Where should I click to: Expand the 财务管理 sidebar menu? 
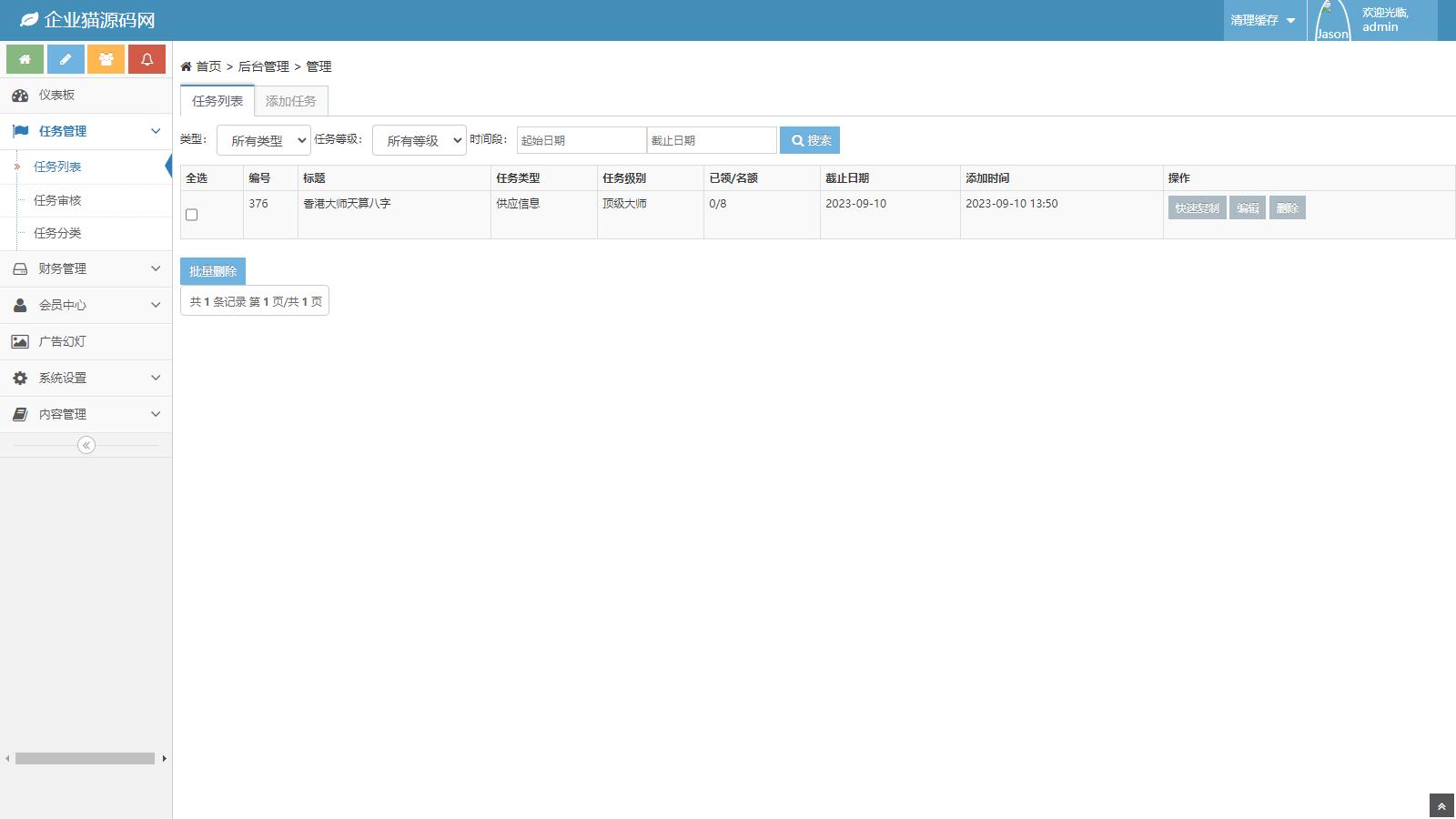[86, 268]
